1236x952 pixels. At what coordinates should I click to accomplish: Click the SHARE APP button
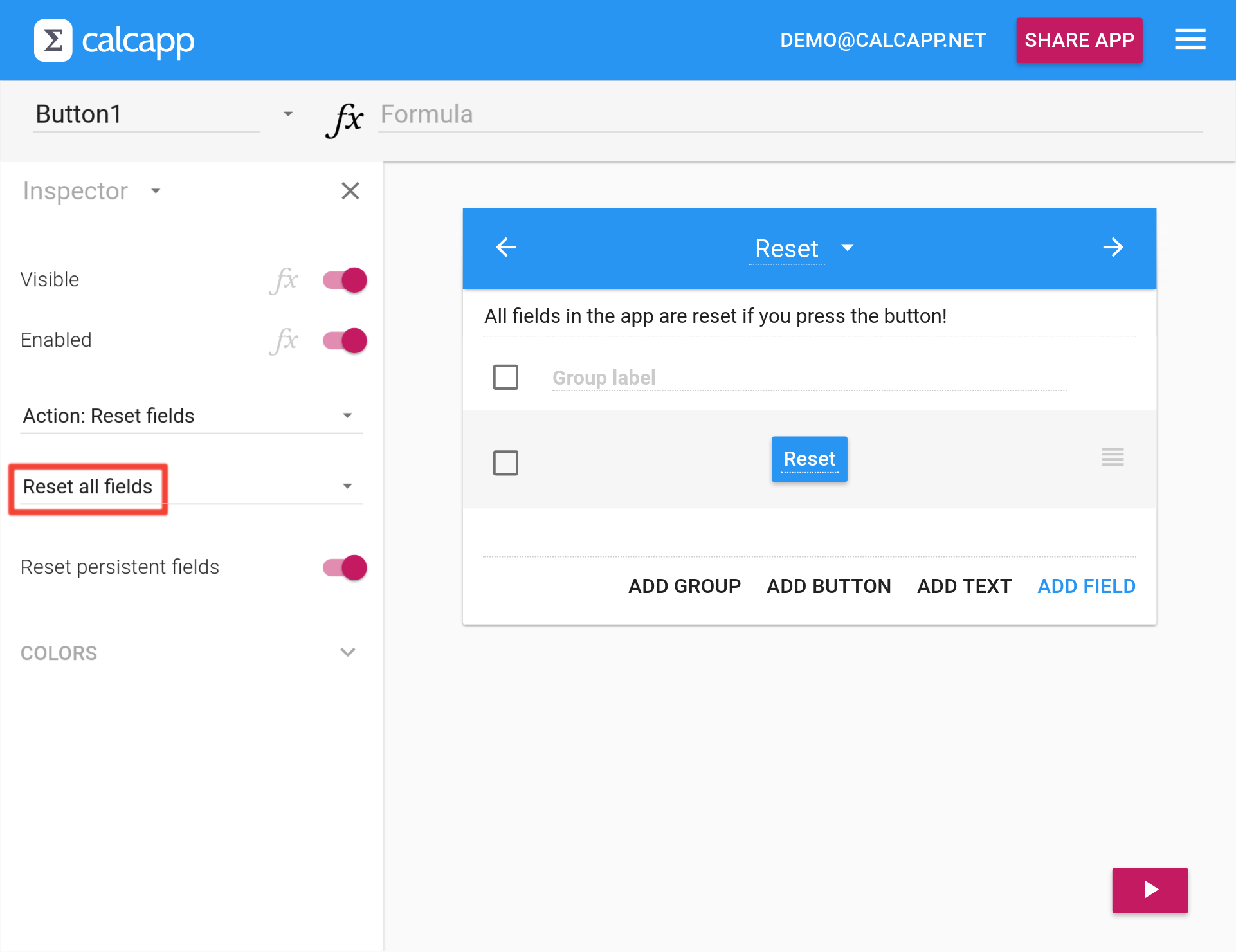click(x=1079, y=40)
